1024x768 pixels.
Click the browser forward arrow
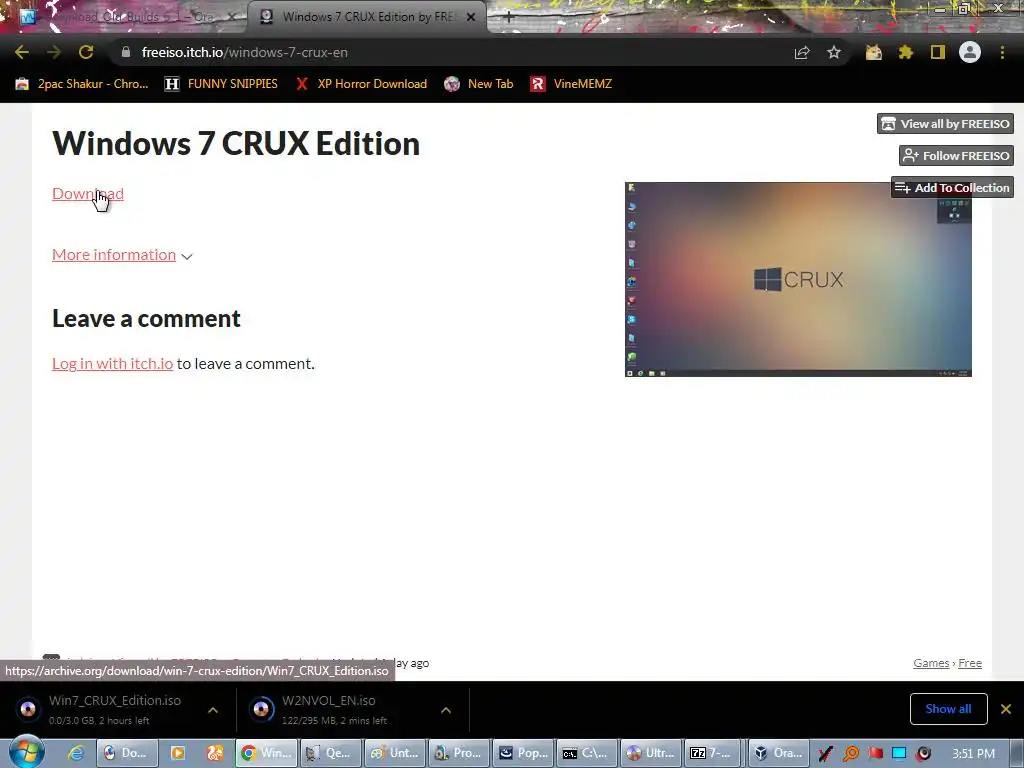pos(54,52)
